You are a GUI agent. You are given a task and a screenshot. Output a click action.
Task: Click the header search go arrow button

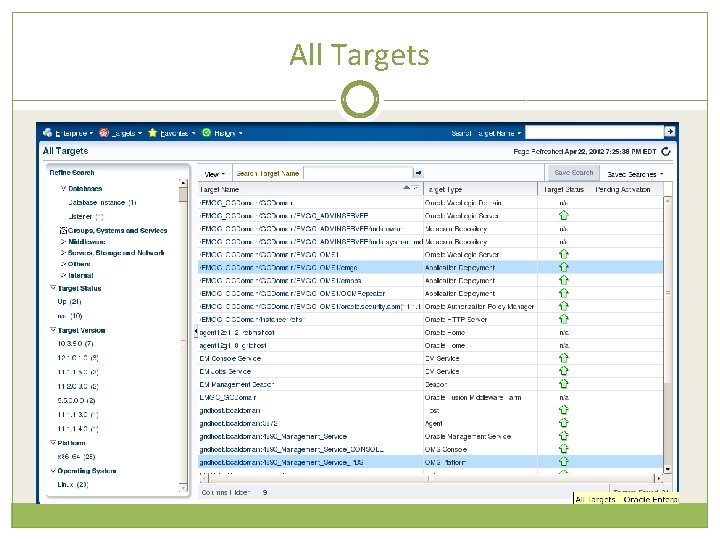click(670, 132)
